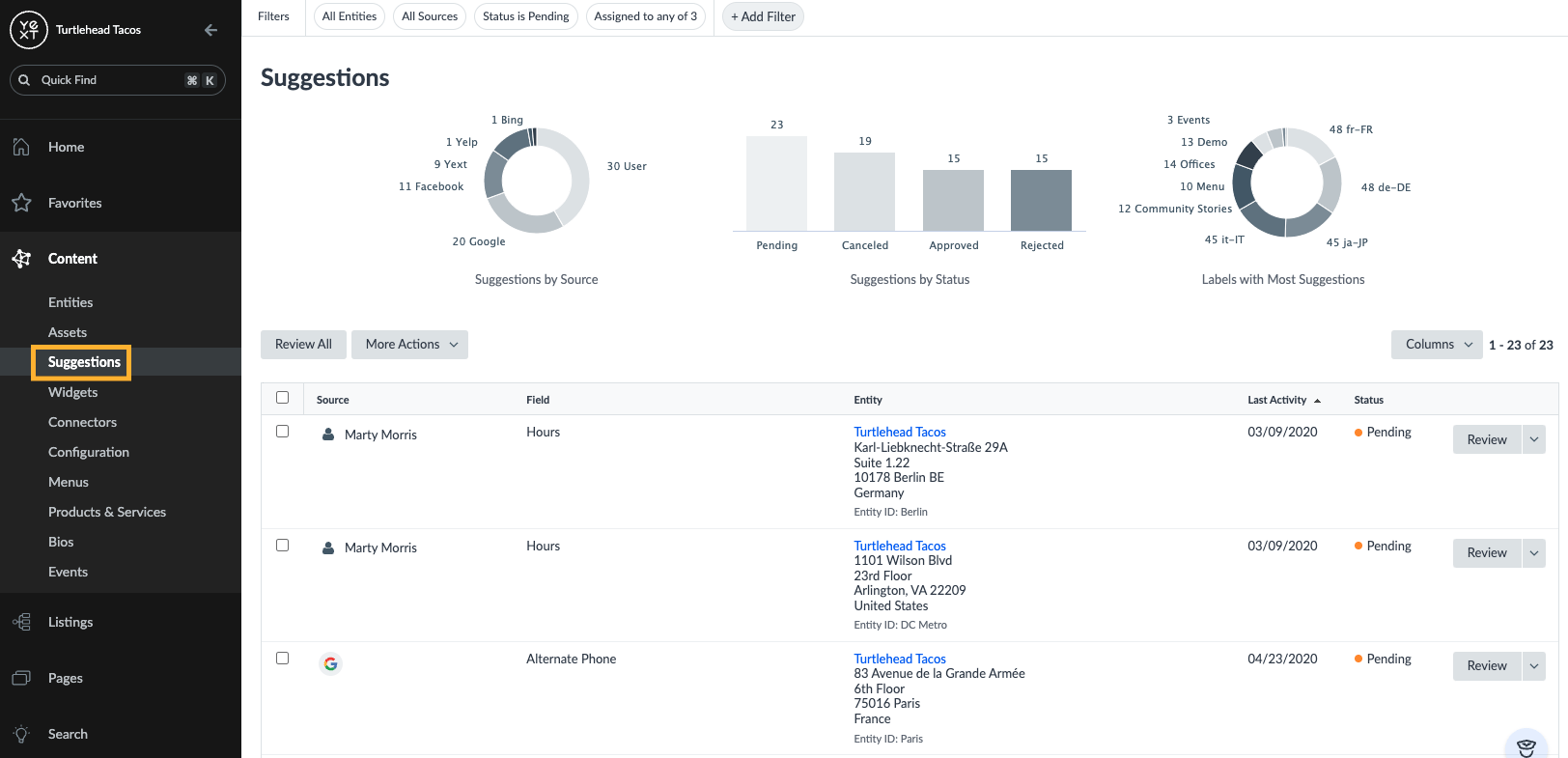Click Last Activity sort arrow
The image size is (1568, 758).
pos(1317,401)
